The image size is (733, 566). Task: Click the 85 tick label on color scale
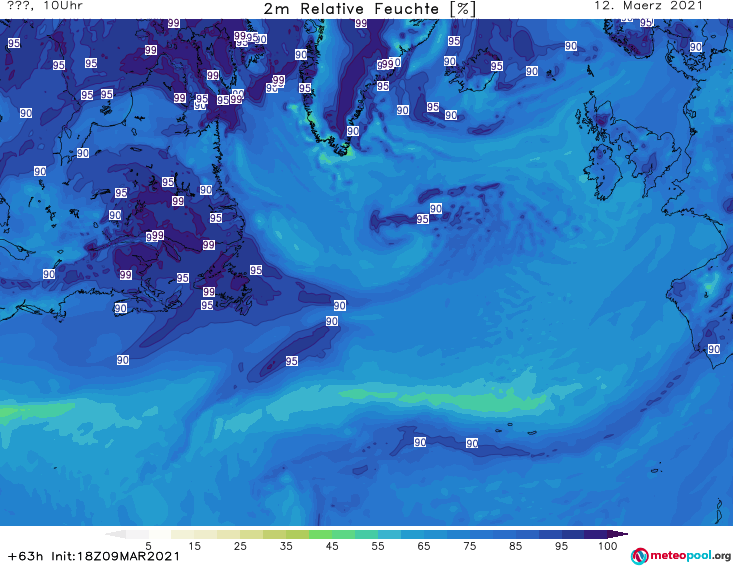click(515, 546)
